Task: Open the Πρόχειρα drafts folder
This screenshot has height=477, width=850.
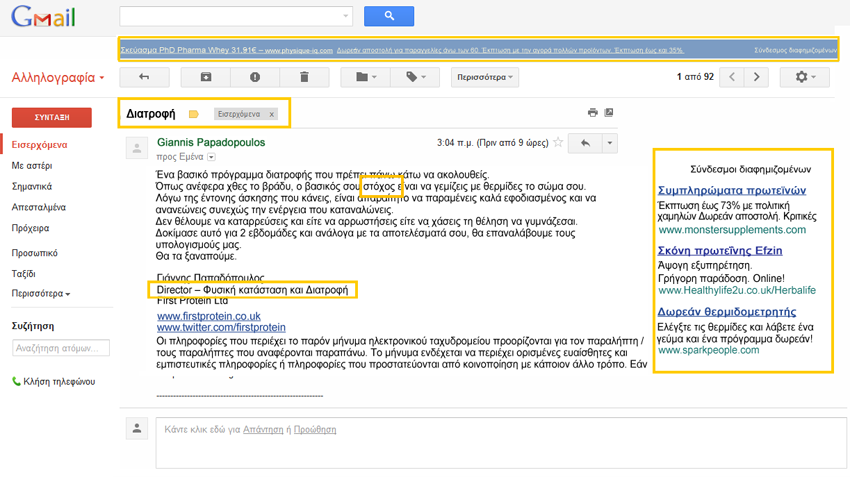Action: pos(30,227)
